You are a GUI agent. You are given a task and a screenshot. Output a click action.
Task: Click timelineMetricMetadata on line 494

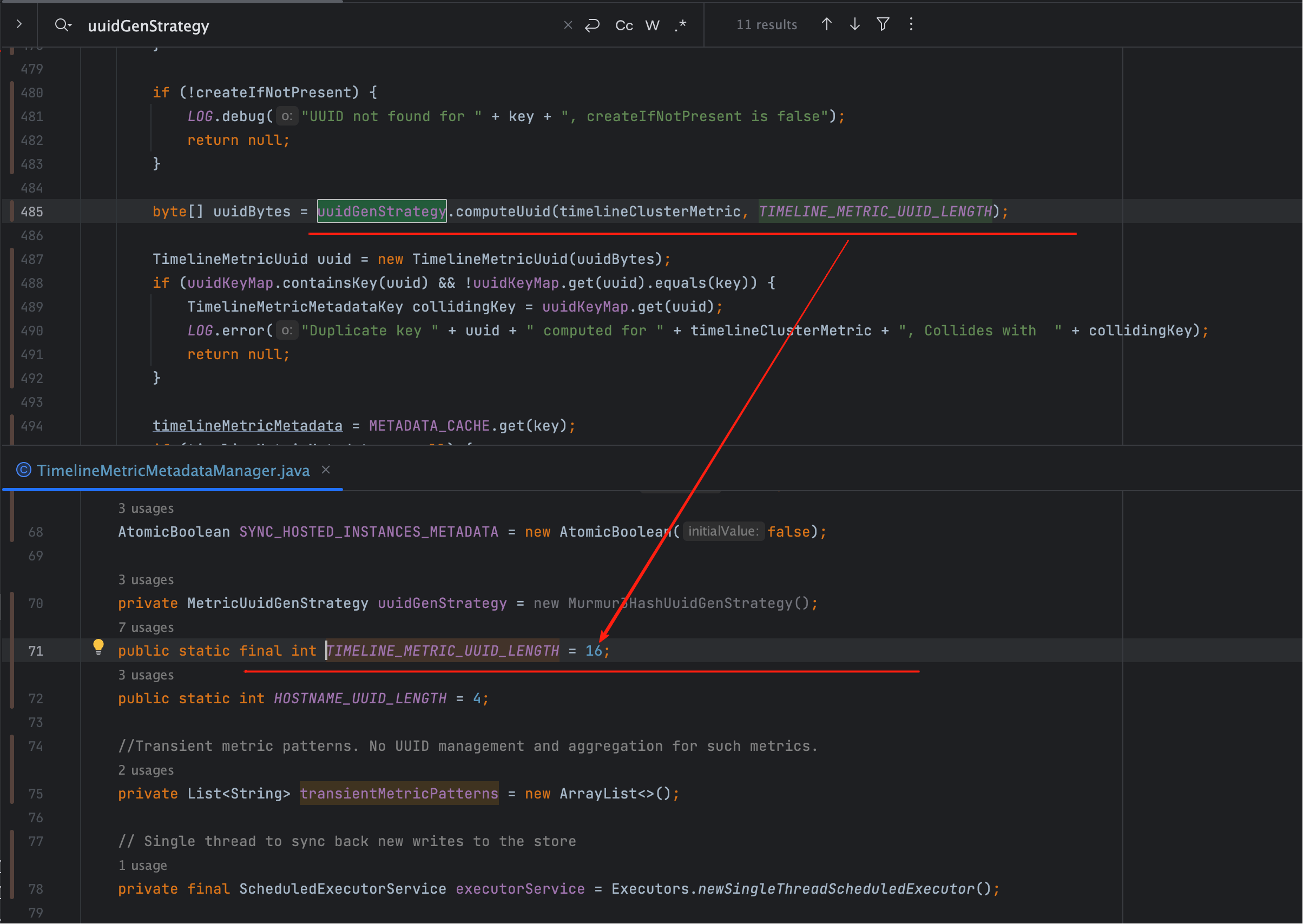[247, 426]
